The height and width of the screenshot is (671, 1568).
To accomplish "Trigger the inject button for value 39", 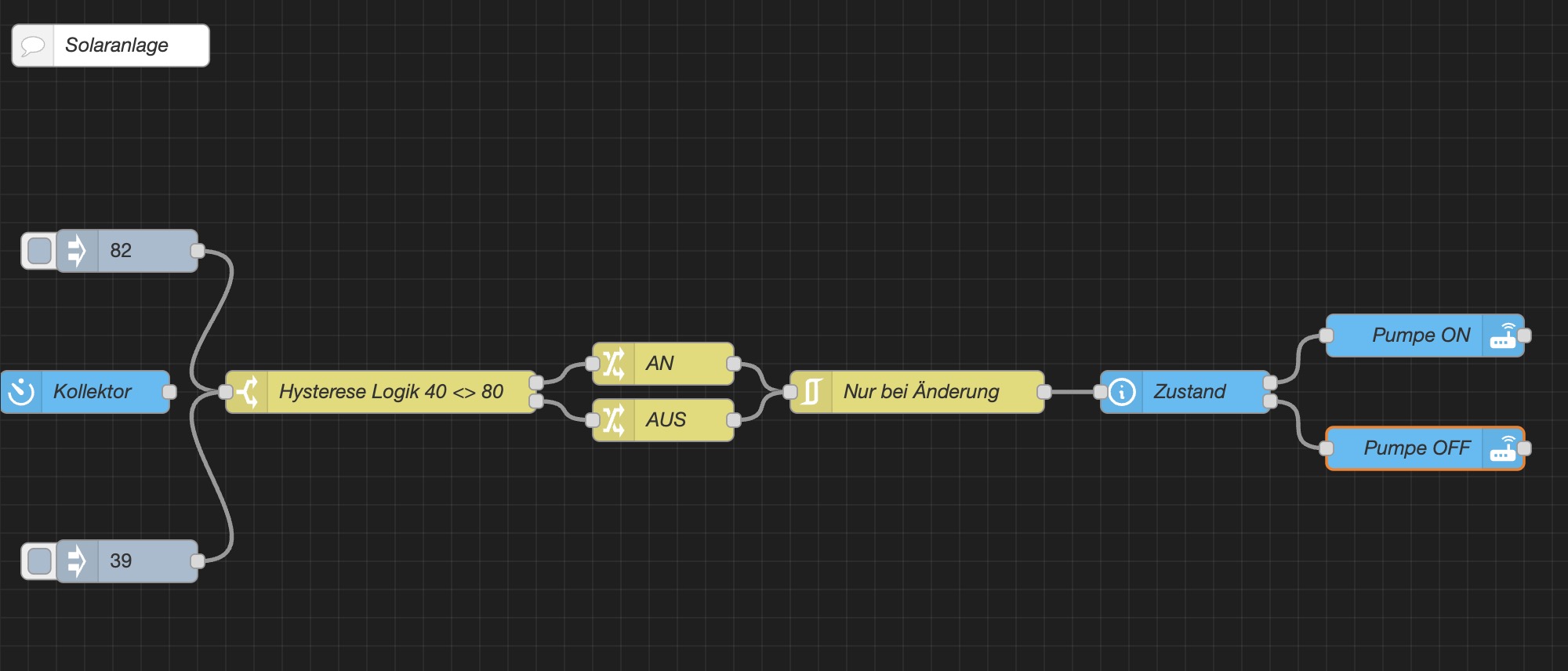I will 39,561.
